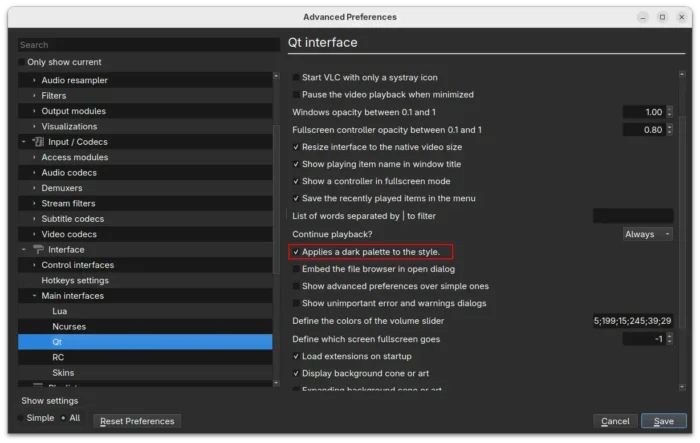Uncheck Applies a dark palette to the style
This screenshot has height=443, width=700.
tap(296, 252)
